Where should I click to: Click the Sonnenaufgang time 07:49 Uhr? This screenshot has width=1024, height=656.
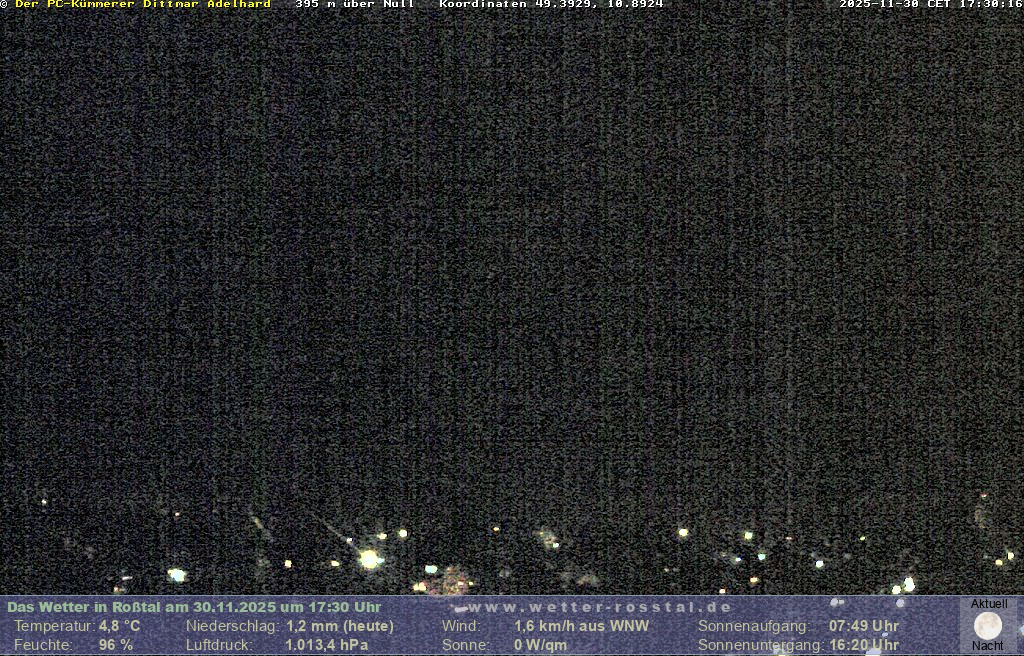click(863, 626)
